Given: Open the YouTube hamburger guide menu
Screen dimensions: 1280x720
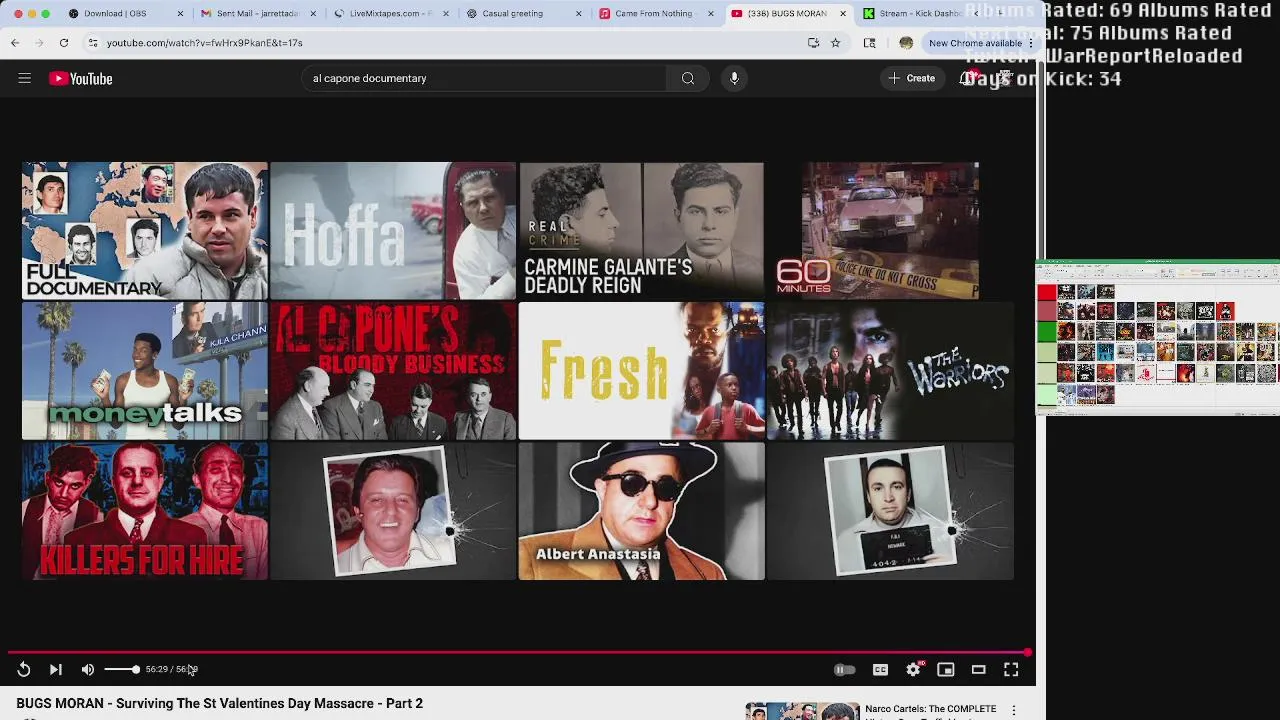Looking at the screenshot, I should click(24, 78).
